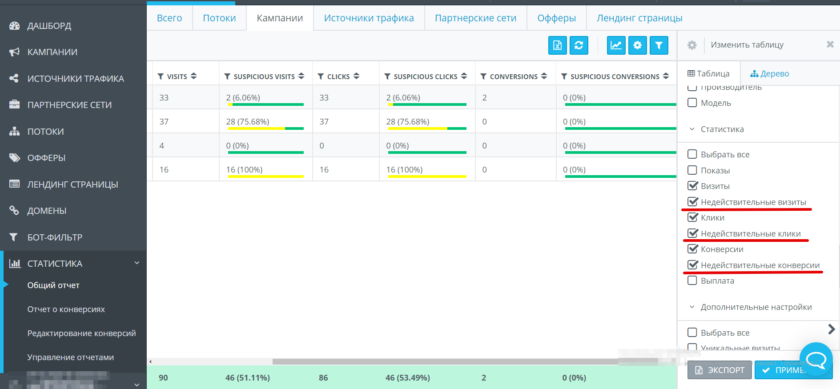The height and width of the screenshot is (389, 840).
Task: Enable the Показы checkbox
Action: pos(692,170)
